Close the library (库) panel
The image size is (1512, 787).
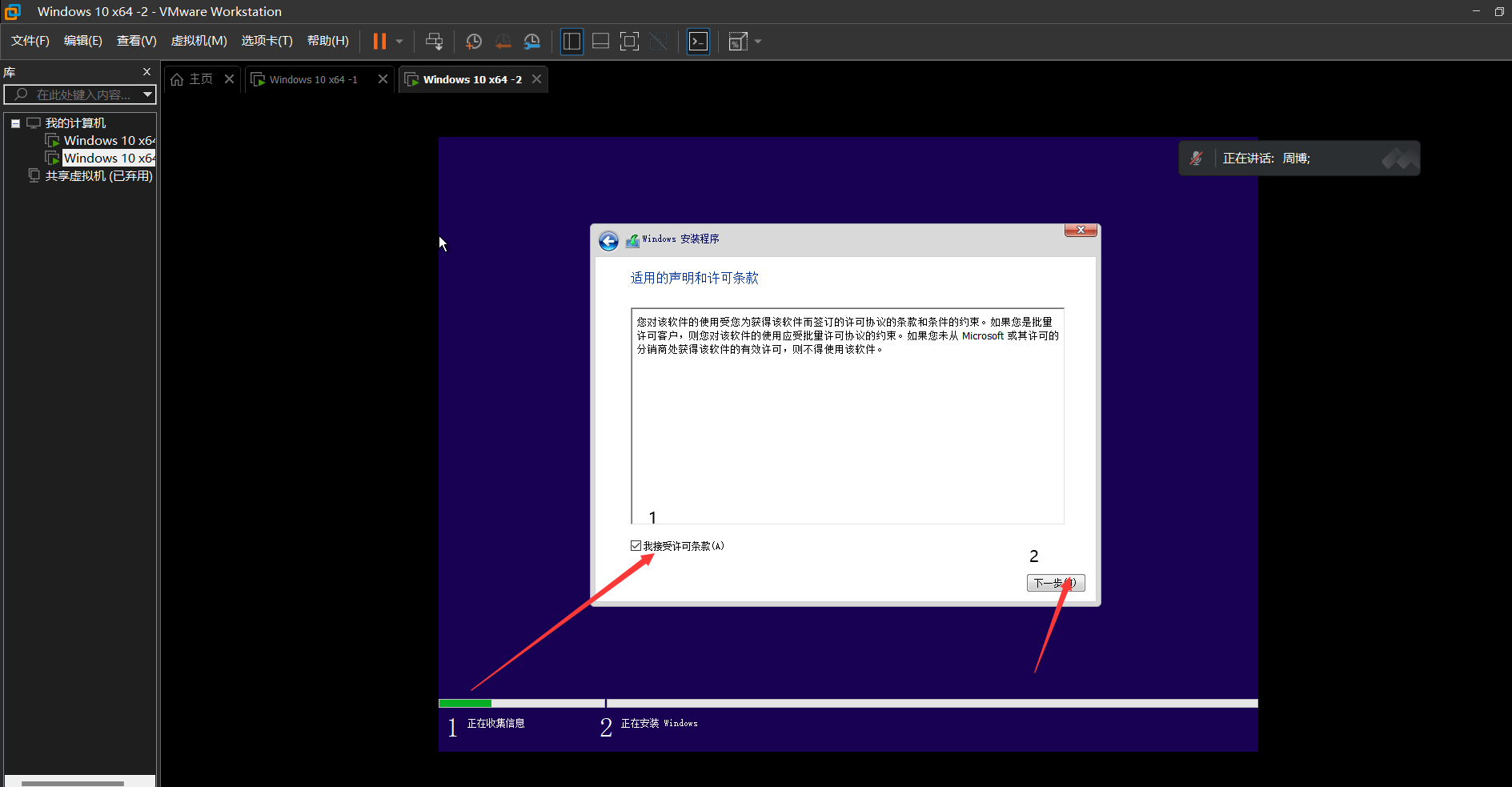[x=146, y=72]
